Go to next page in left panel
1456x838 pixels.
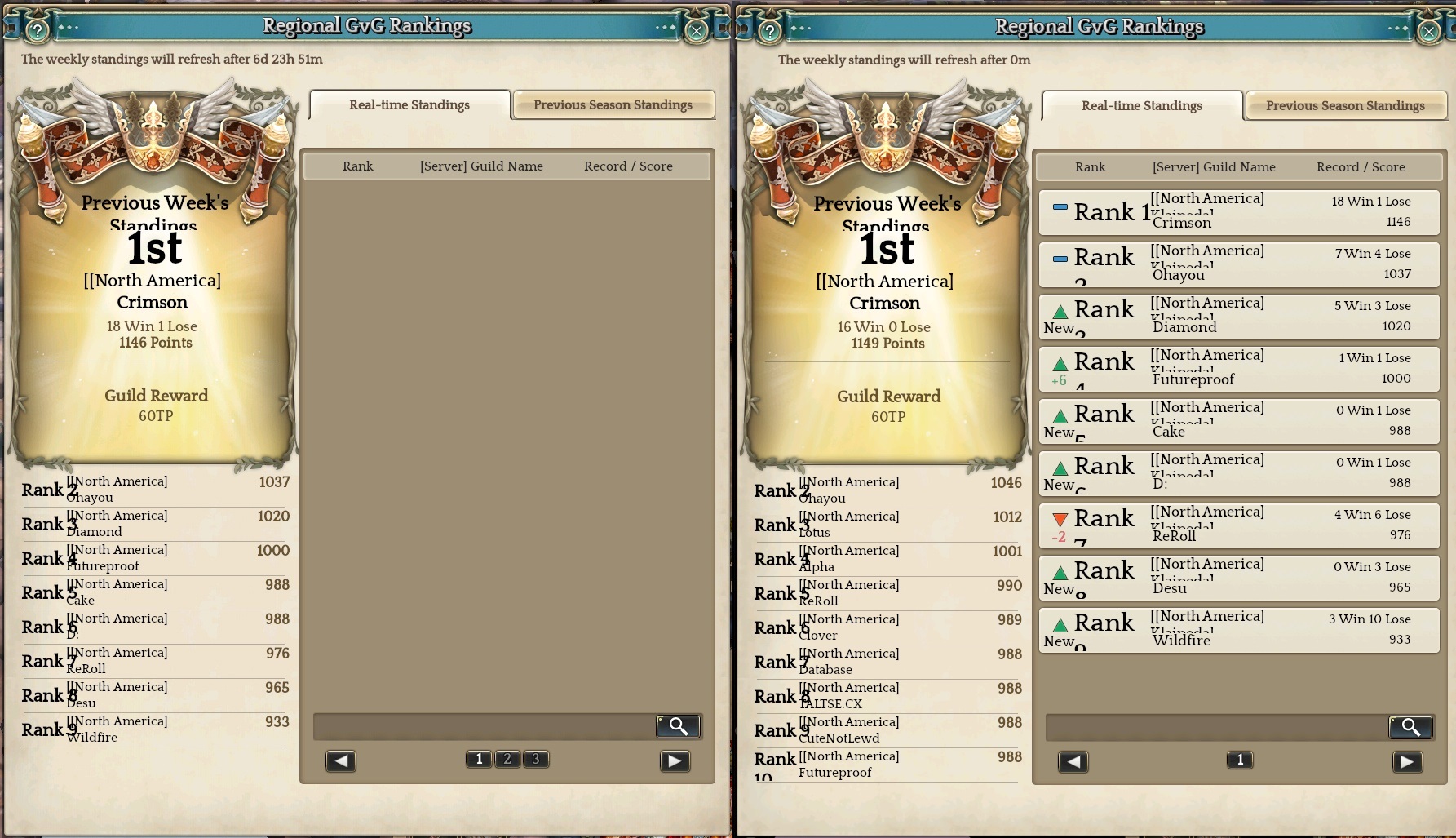point(675,761)
